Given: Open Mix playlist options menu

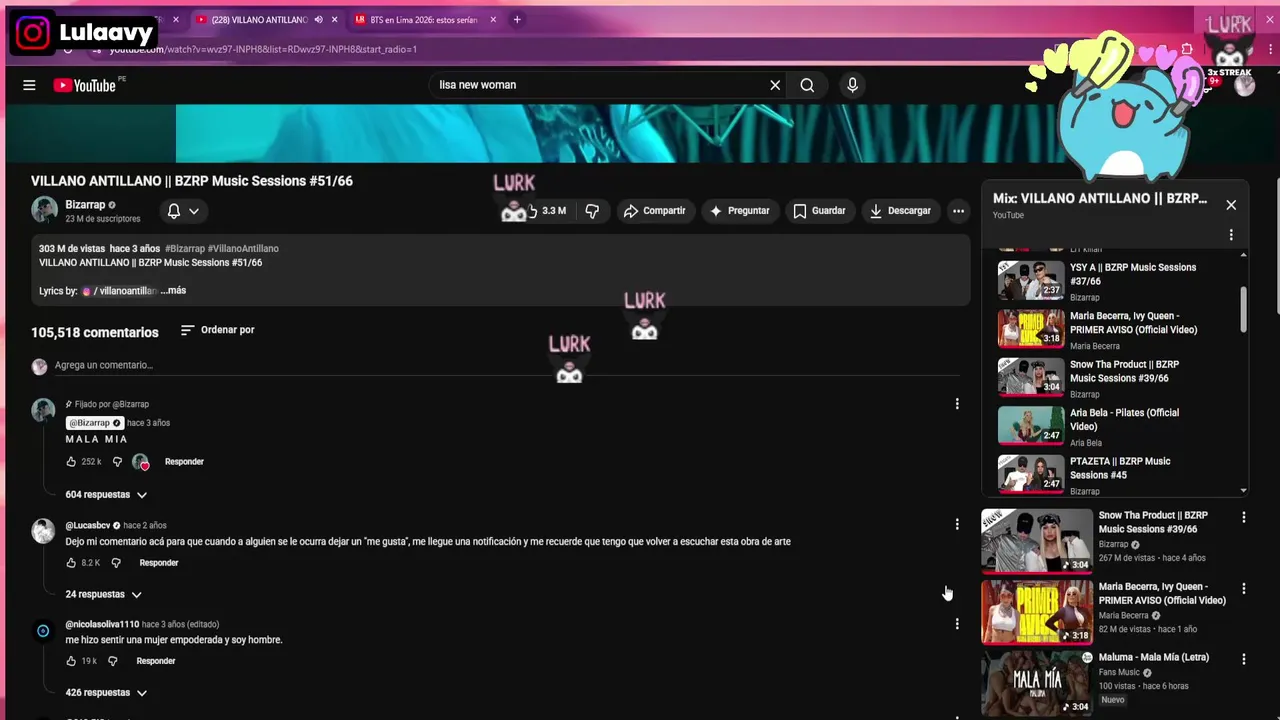Looking at the screenshot, I should (1231, 235).
